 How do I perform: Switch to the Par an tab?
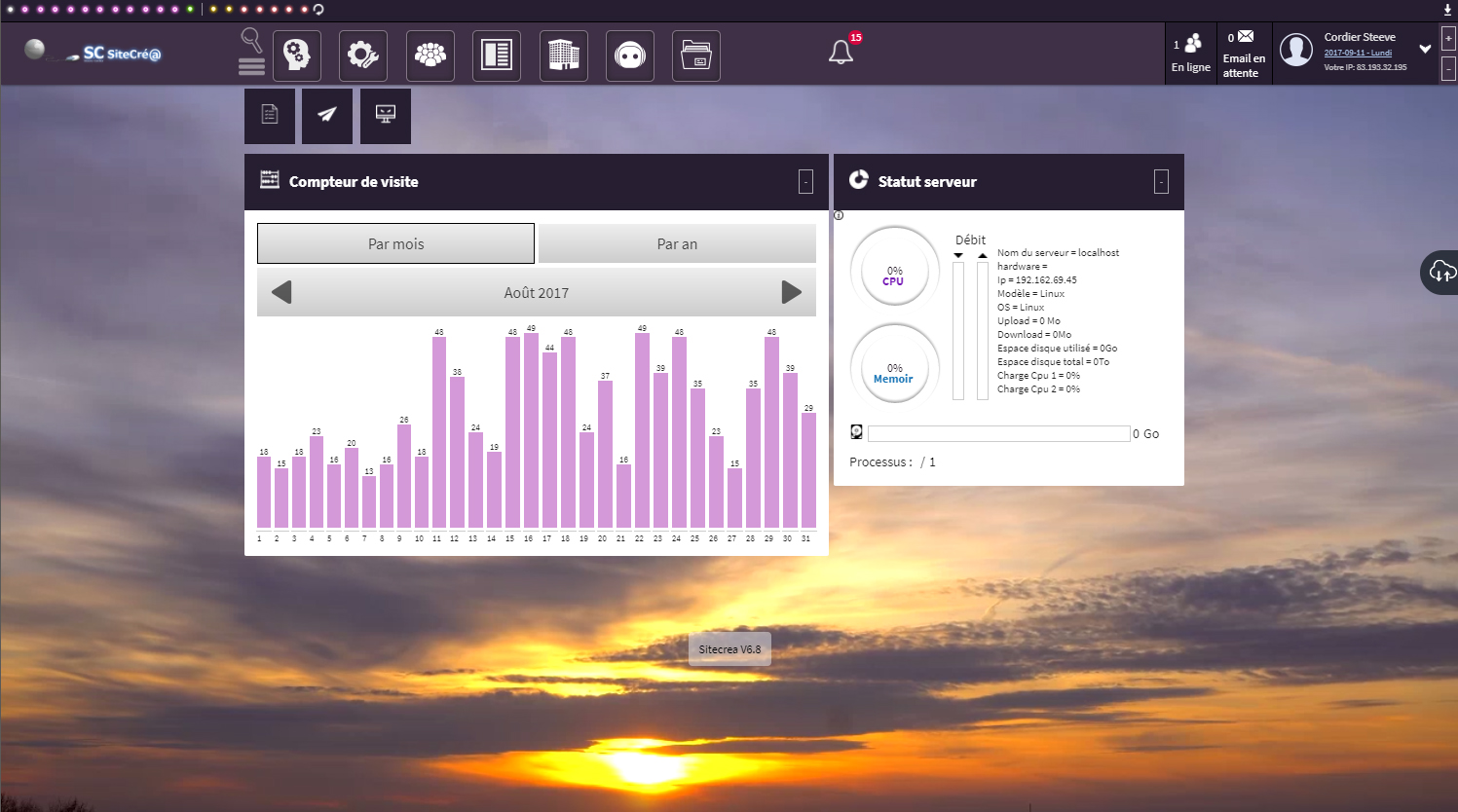677,243
